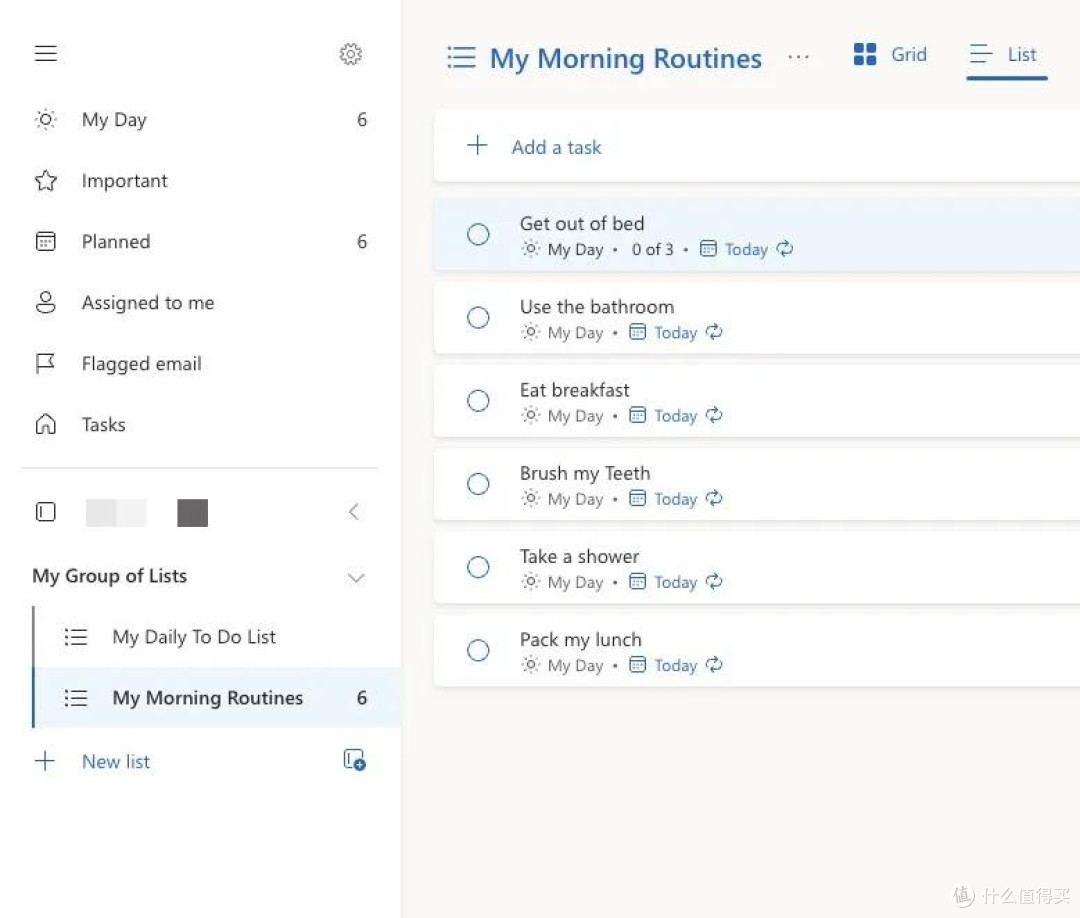Switch to List view

tap(1006, 56)
